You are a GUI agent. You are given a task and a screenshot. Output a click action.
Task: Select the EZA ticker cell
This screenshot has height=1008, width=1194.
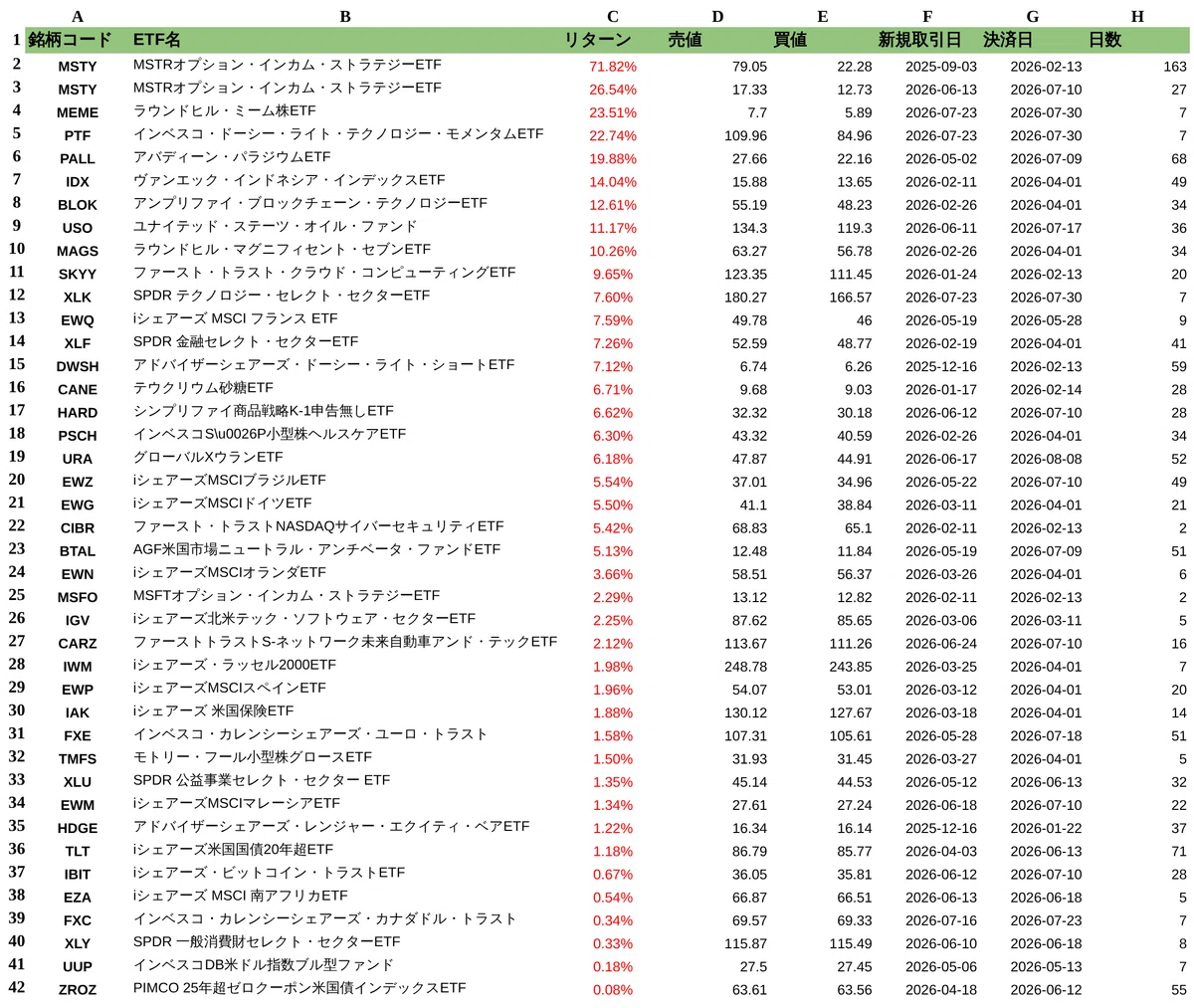click(78, 897)
